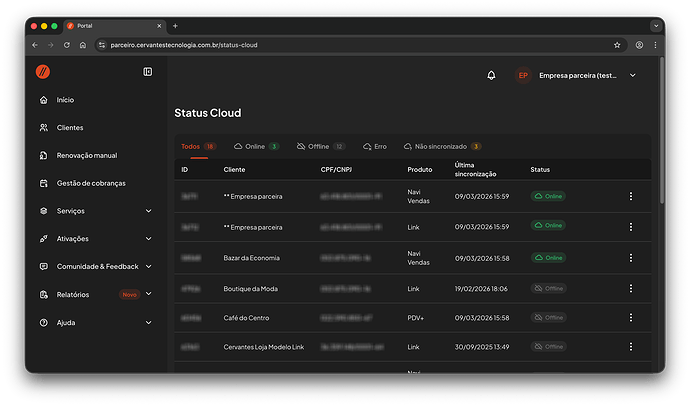Open the notifications bell
The image size is (690, 406).
click(491, 76)
